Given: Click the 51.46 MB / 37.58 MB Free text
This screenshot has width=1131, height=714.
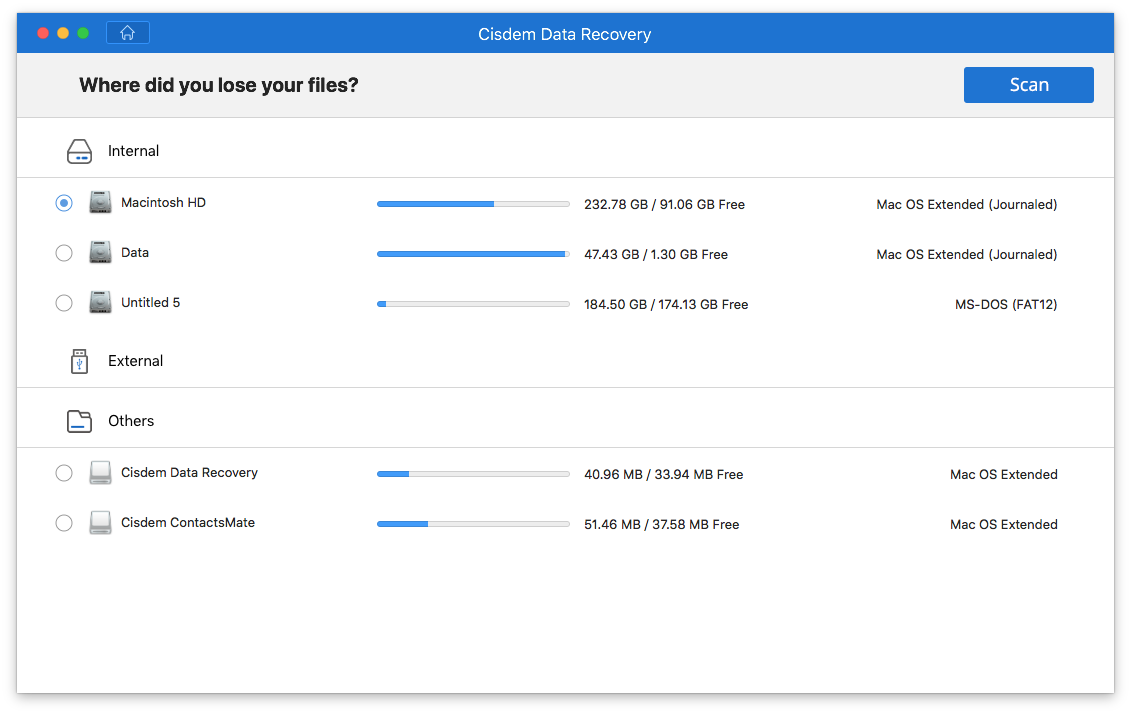Looking at the screenshot, I should pyautogui.click(x=661, y=525).
